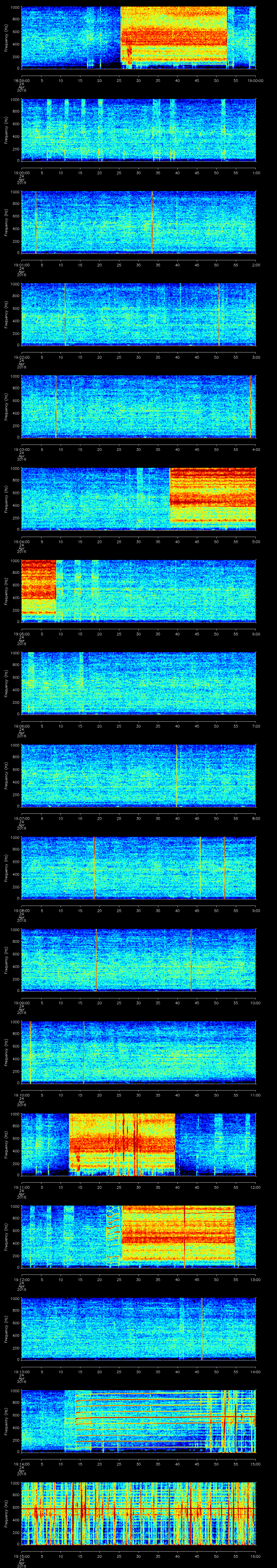Screen dimensions: 277x1568
Task: Click the spectrogram panel starting at 19:01:00
Action: tap(138, 222)
